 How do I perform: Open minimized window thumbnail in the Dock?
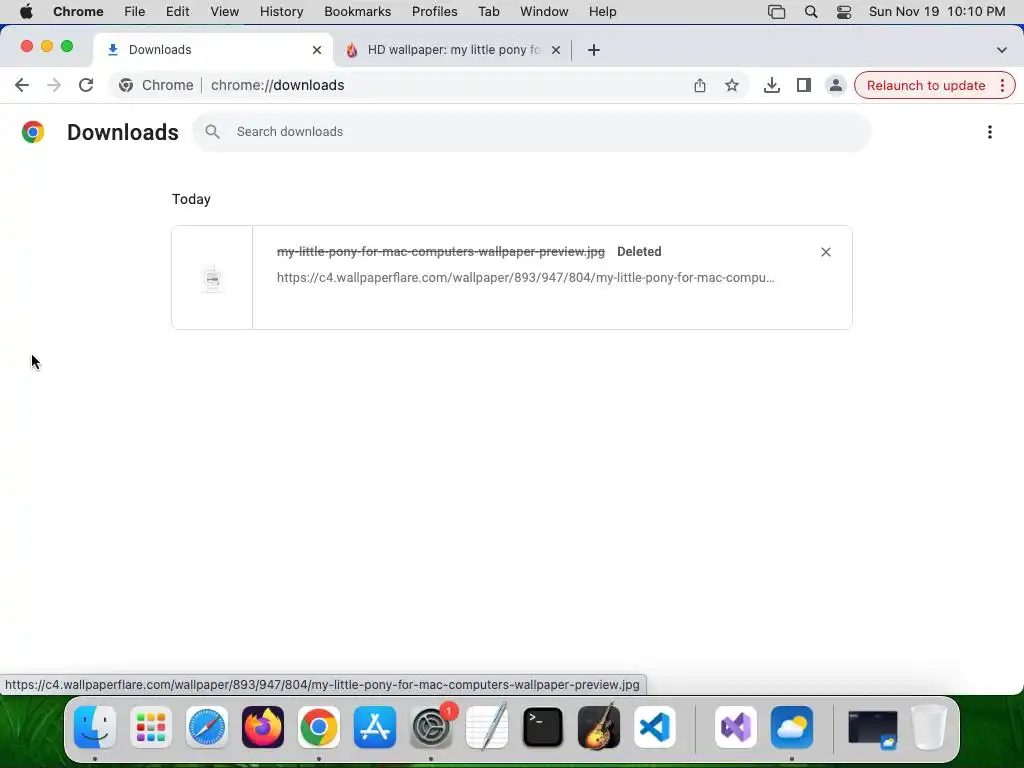[873, 728]
